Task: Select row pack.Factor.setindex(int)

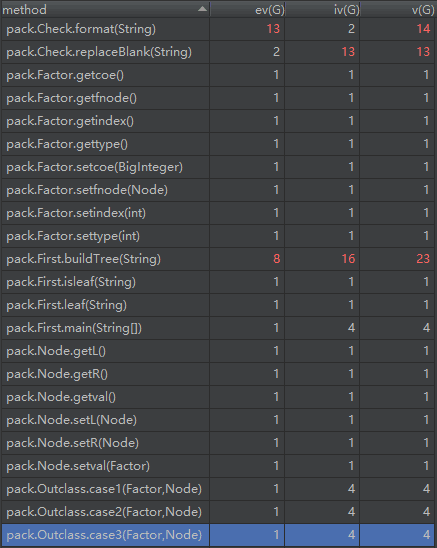Action: pyautogui.click(x=218, y=213)
